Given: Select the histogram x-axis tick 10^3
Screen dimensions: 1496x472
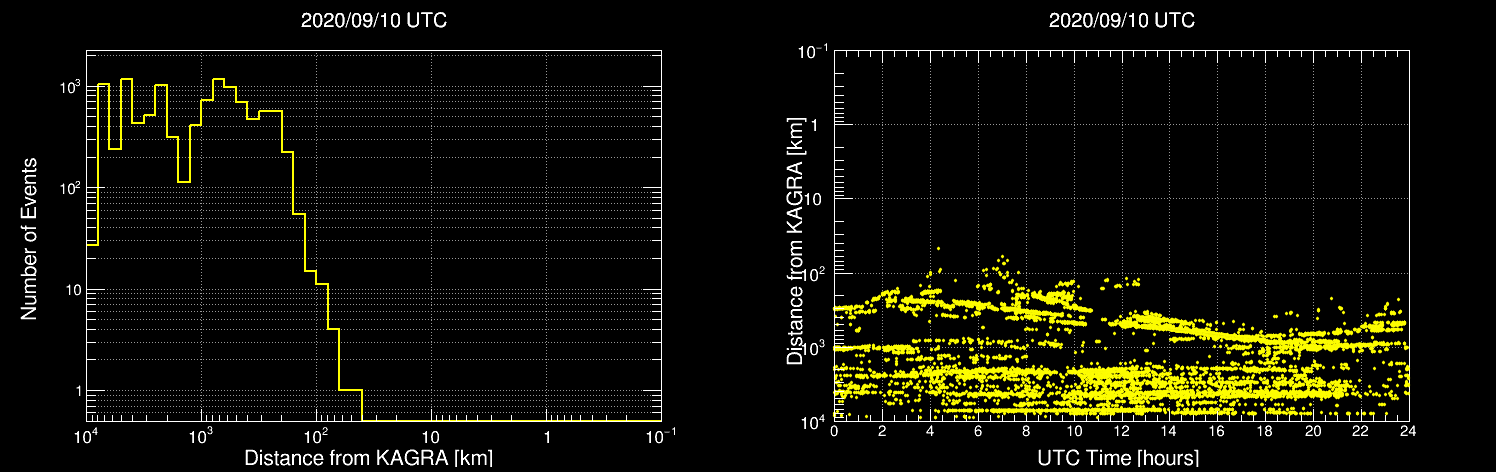Looking at the screenshot, I should tap(202, 436).
